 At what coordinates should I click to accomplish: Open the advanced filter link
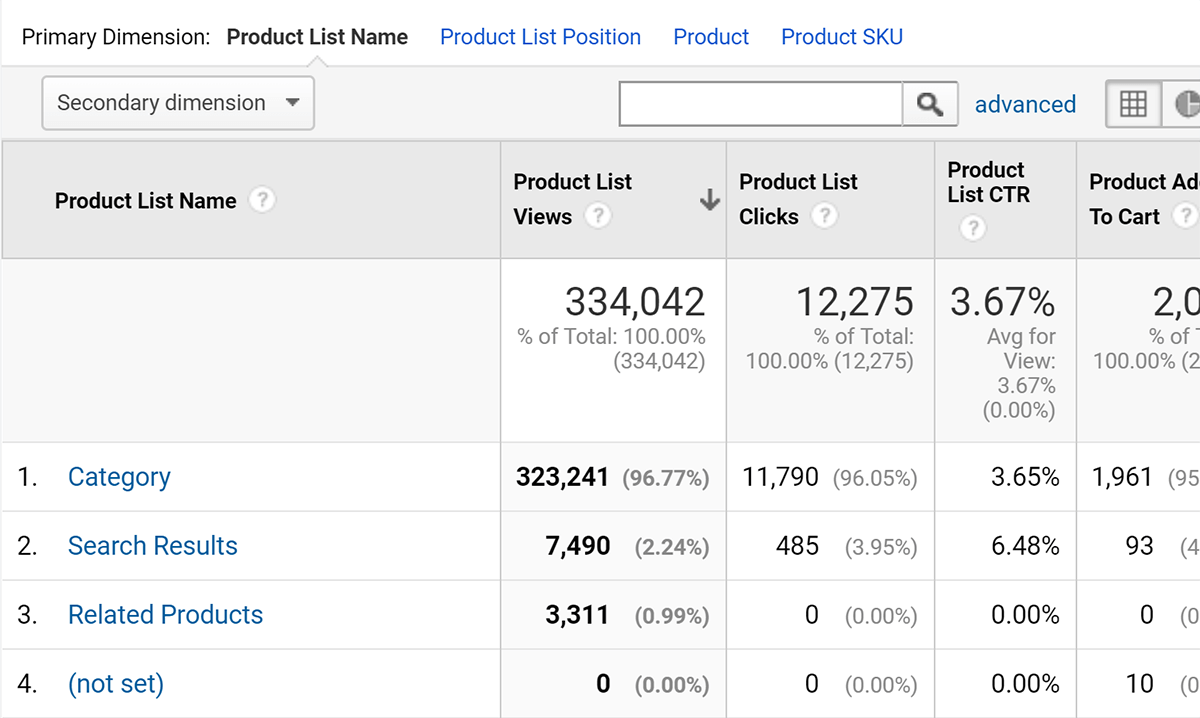(x=1025, y=104)
